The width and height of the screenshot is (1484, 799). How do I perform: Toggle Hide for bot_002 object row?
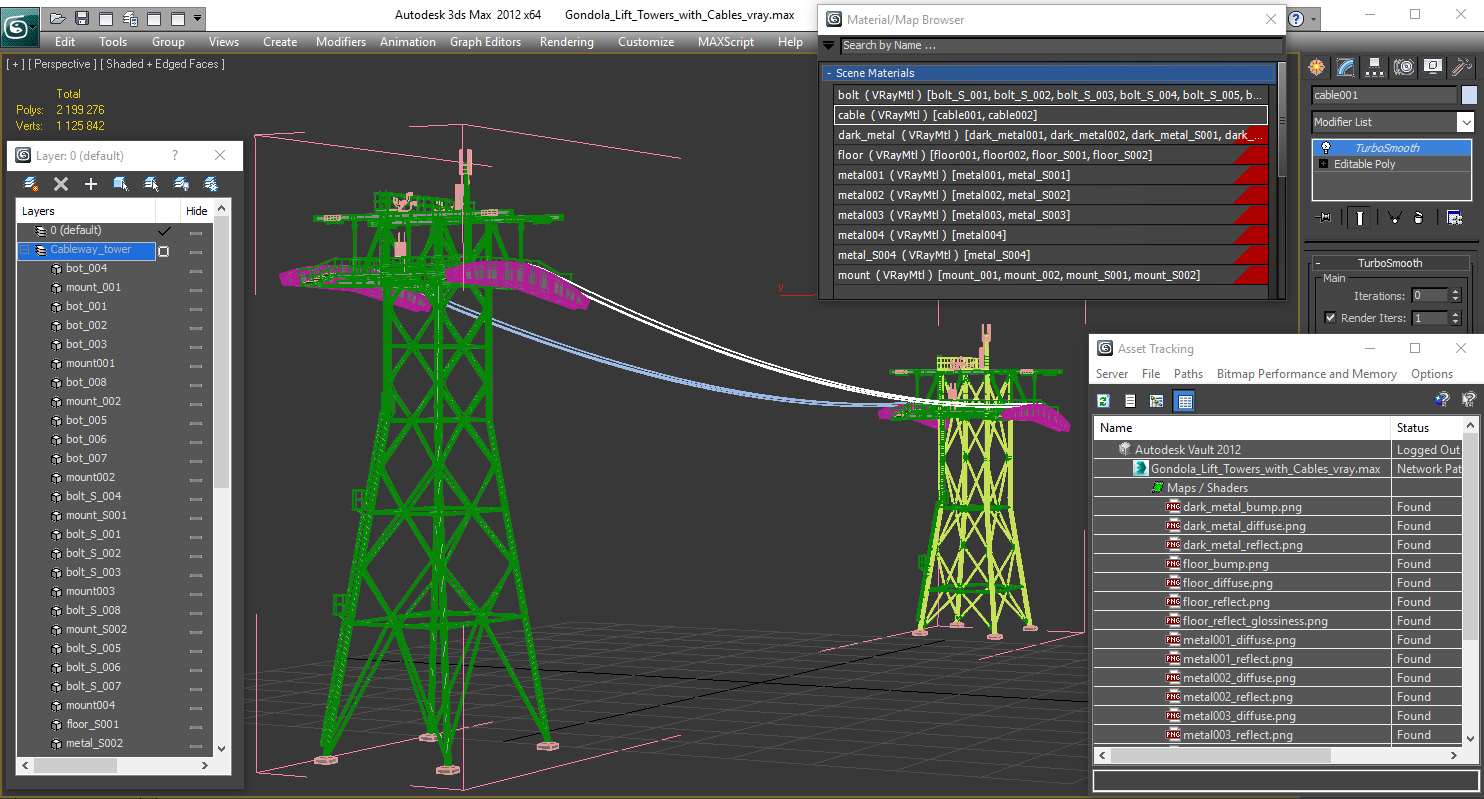tap(196, 326)
